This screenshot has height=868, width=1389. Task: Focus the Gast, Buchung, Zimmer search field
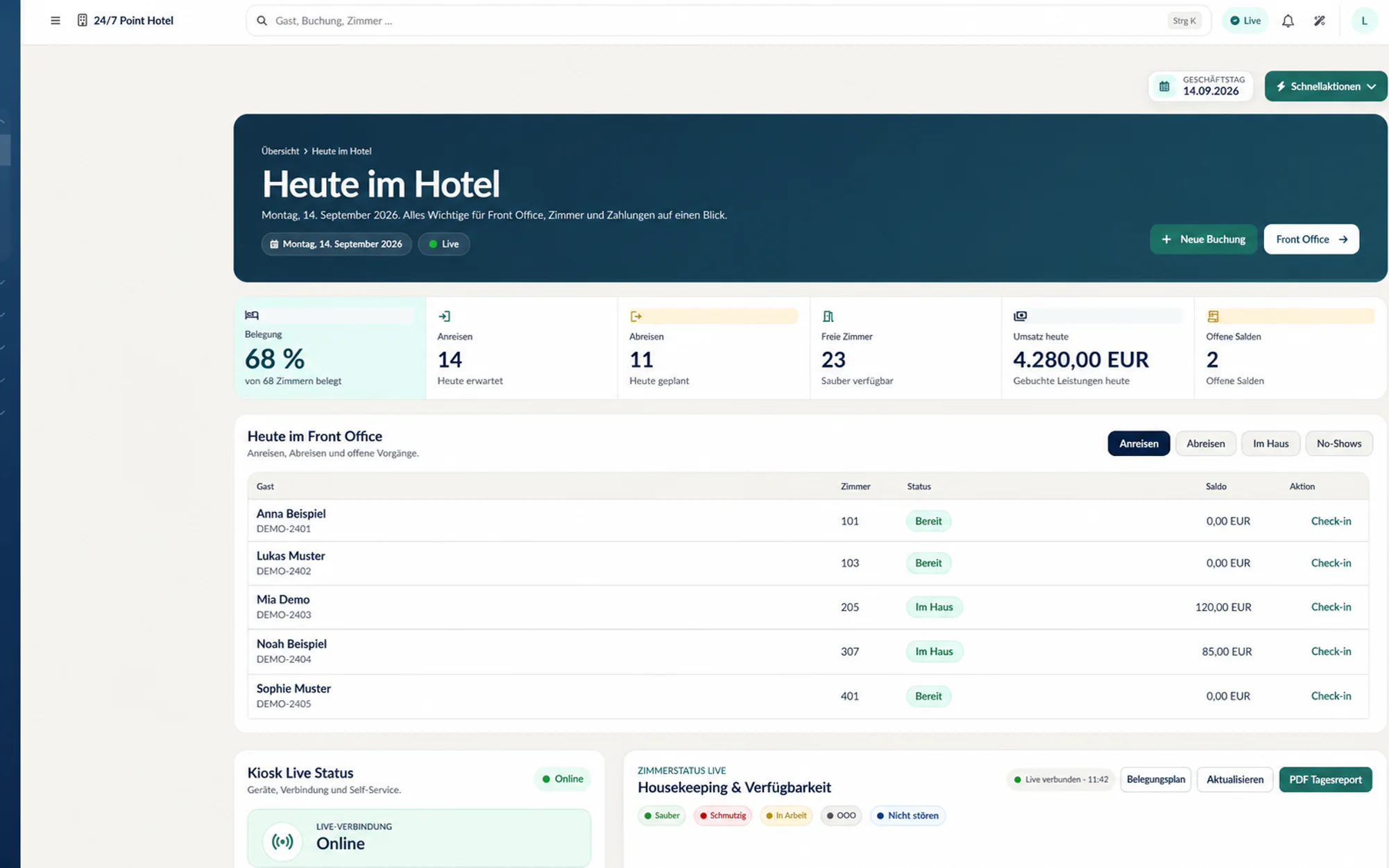pos(728,21)
